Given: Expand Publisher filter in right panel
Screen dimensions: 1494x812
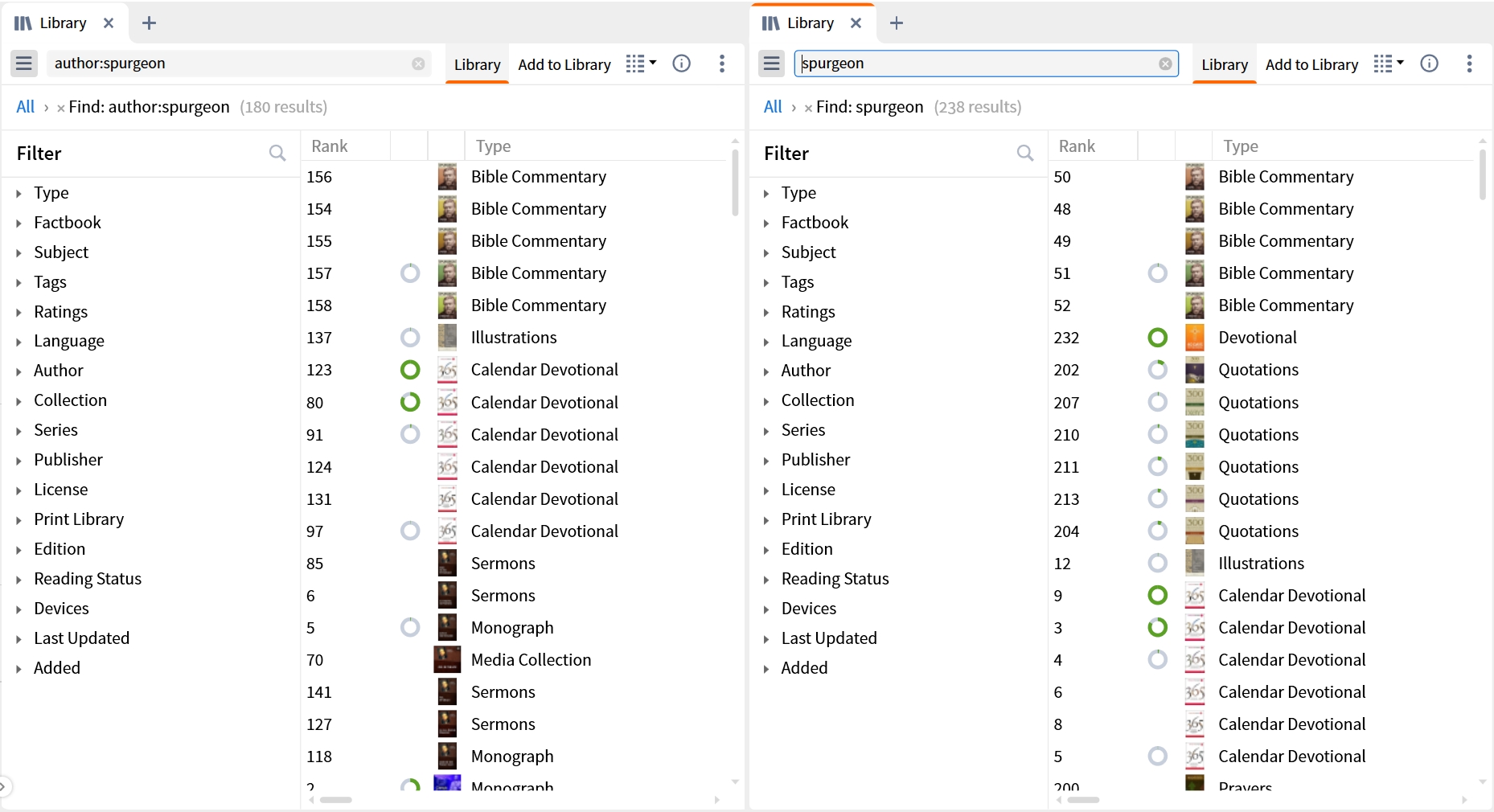Looking at the screenshot, I should tap(766, 461).
